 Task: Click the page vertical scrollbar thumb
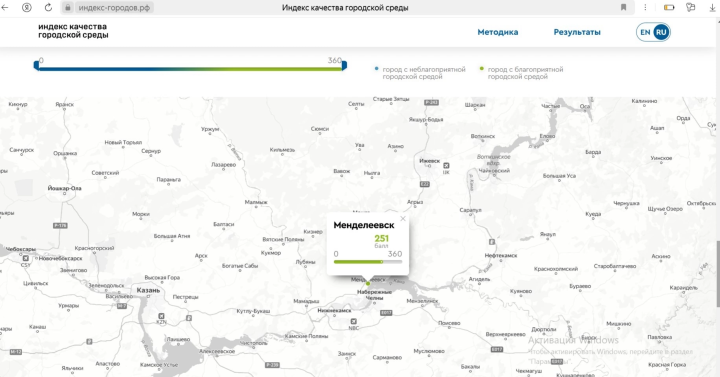pyautogui.click(x=718, y=274)
